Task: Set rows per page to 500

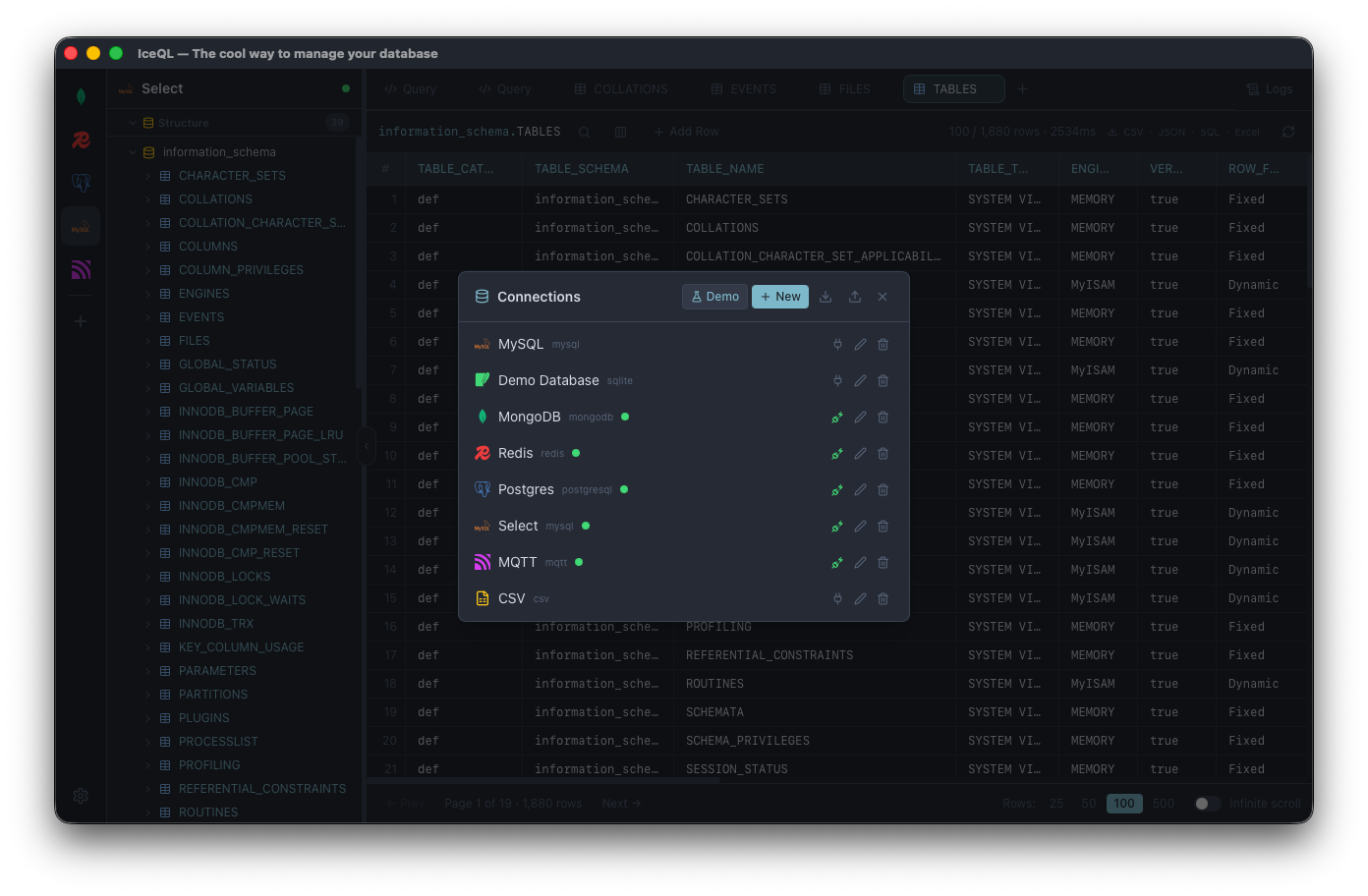Action: coord(1164,804)
